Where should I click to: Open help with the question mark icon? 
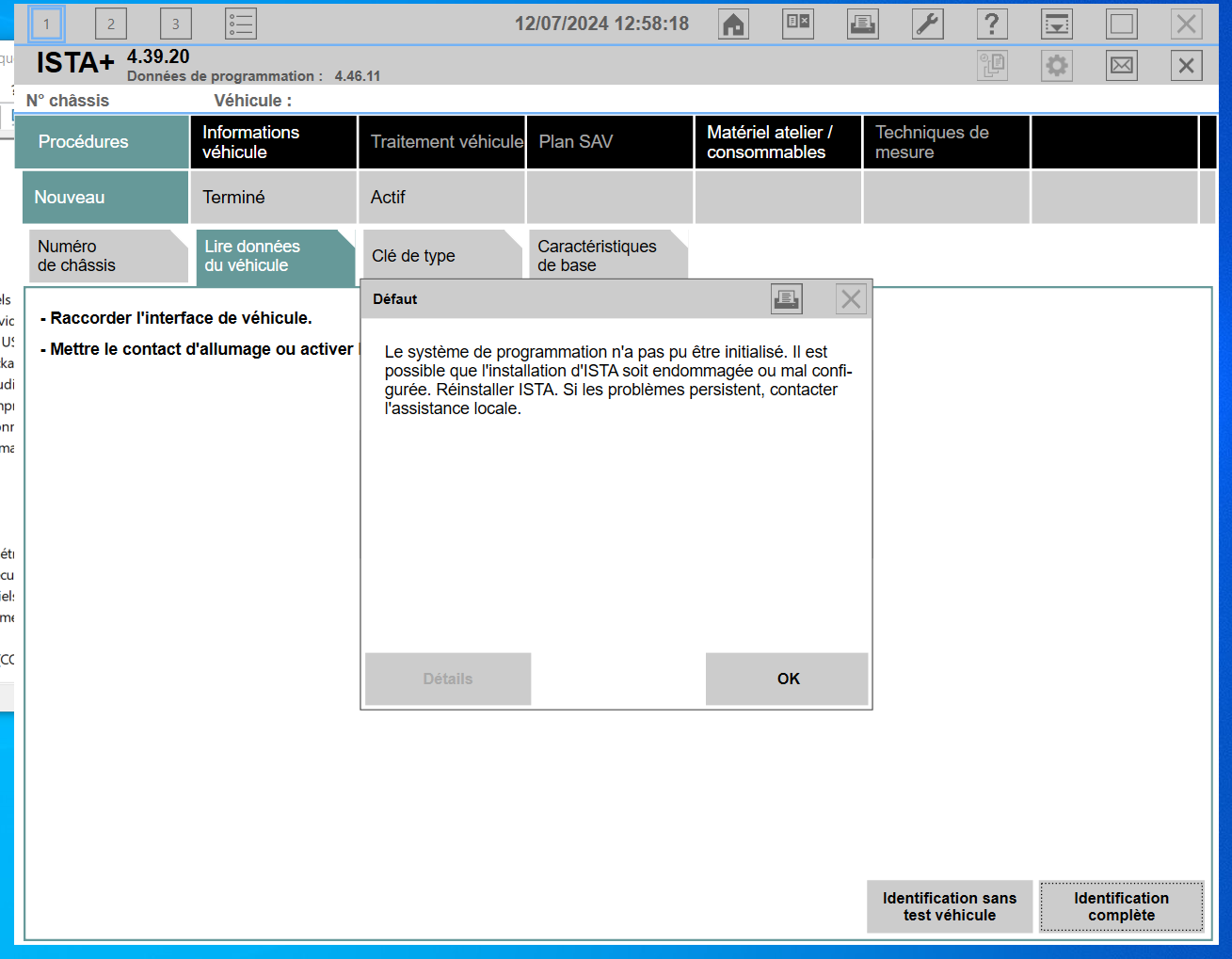(992, 24)
